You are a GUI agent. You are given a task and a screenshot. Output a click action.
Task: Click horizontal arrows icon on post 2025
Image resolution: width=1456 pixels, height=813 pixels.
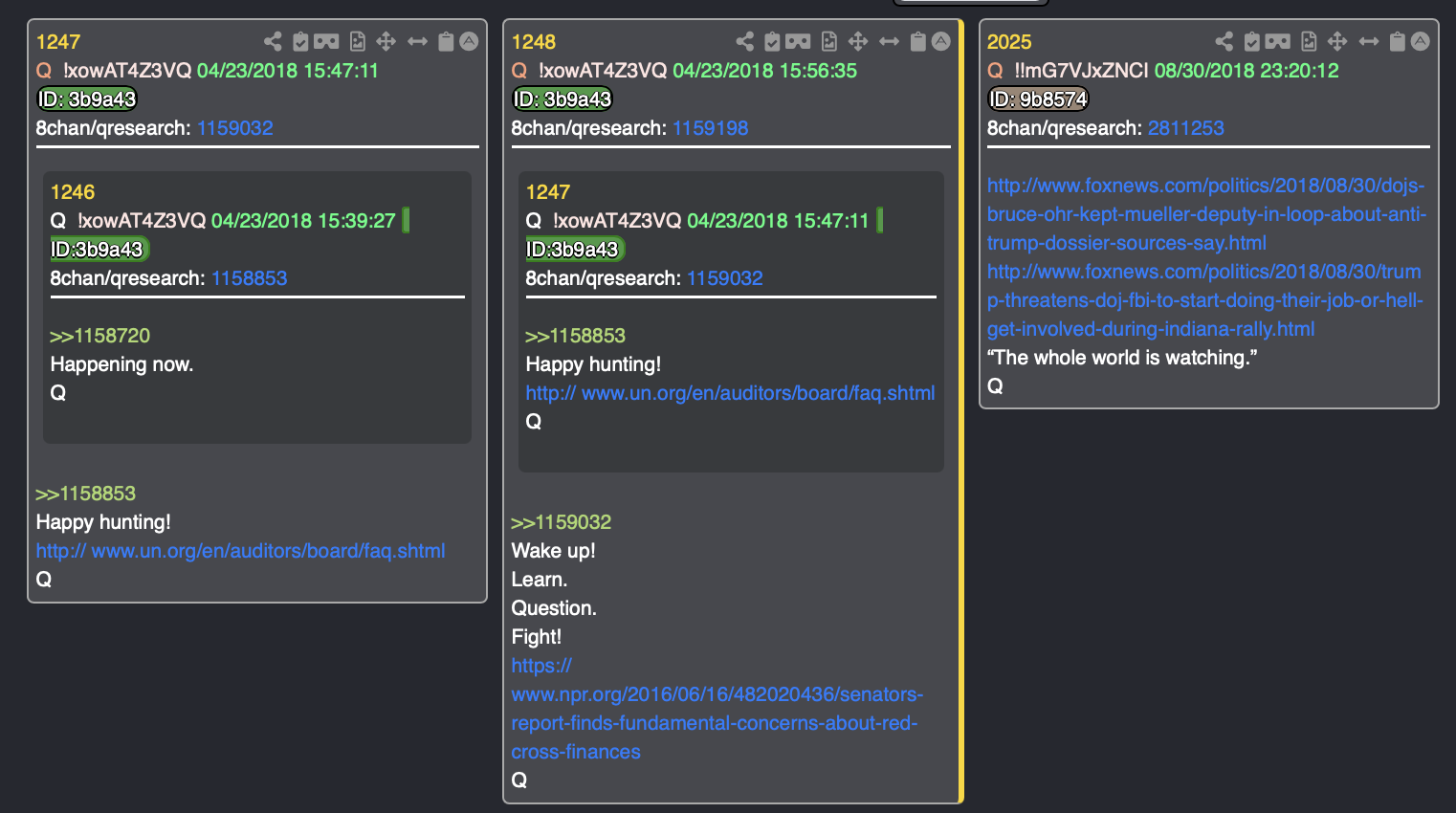click(x=1369, y=41)
